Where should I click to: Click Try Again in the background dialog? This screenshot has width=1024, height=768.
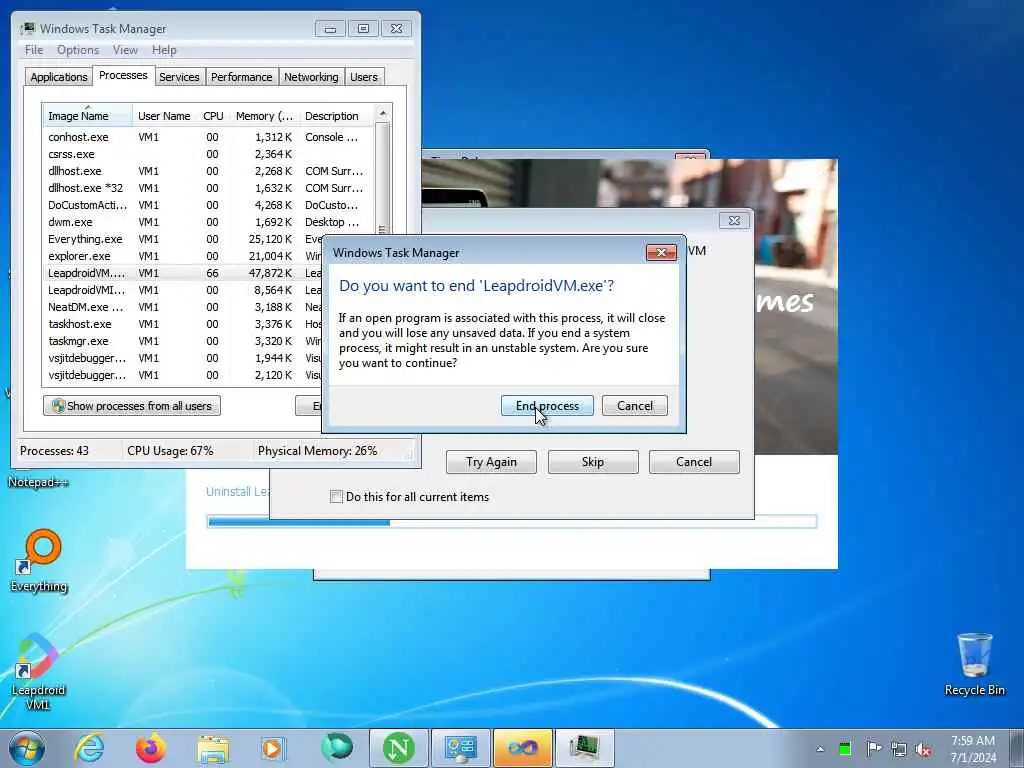pyautogui.click(x=491, y=462)
